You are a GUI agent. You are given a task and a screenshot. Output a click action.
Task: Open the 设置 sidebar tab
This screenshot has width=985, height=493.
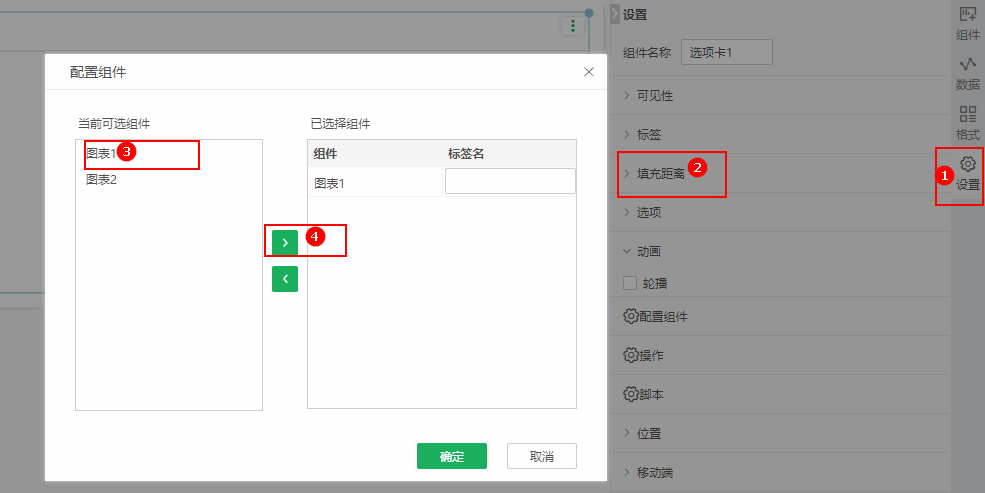click(x=967, y=174)
